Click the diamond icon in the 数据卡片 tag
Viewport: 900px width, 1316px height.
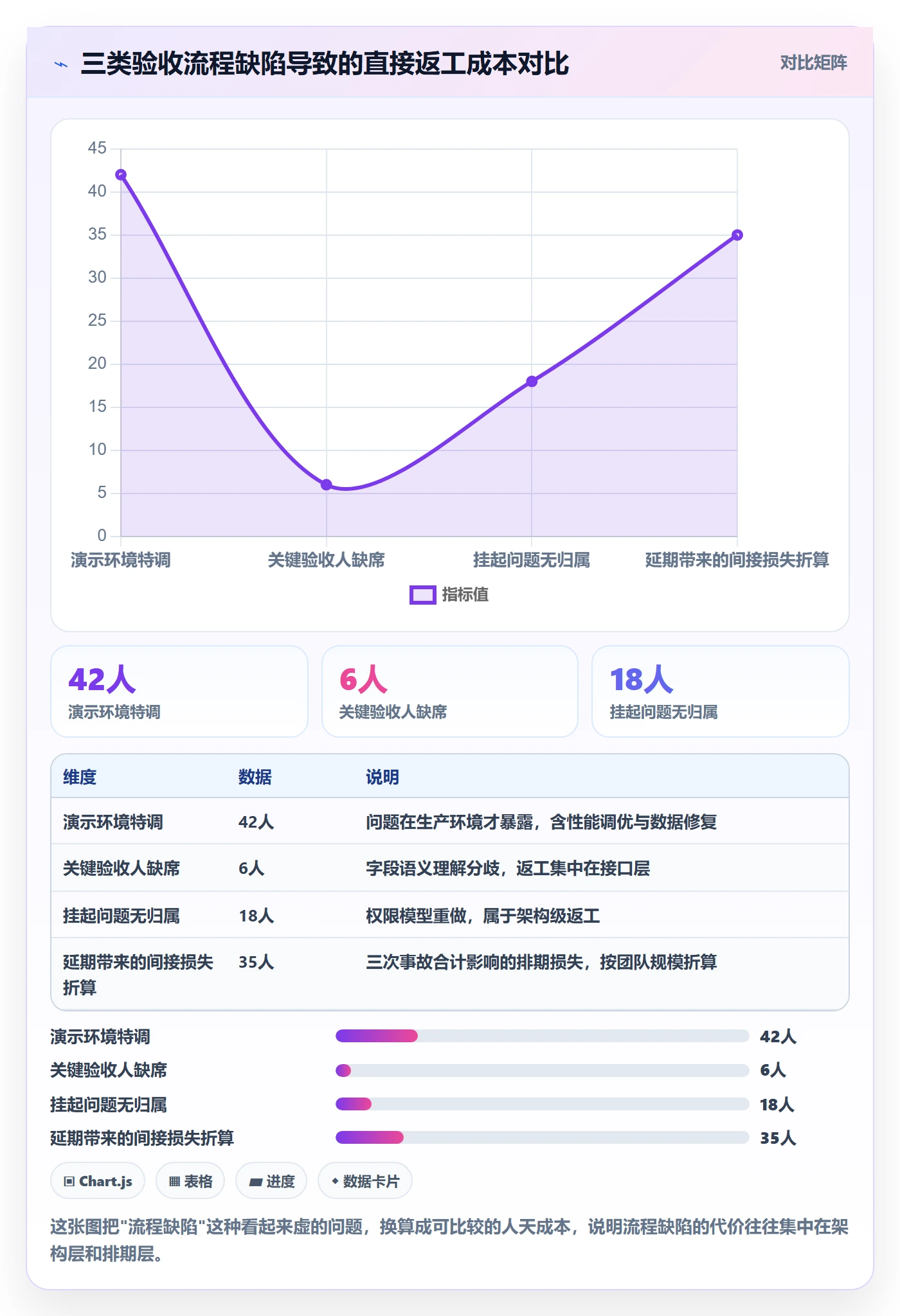335,1181
